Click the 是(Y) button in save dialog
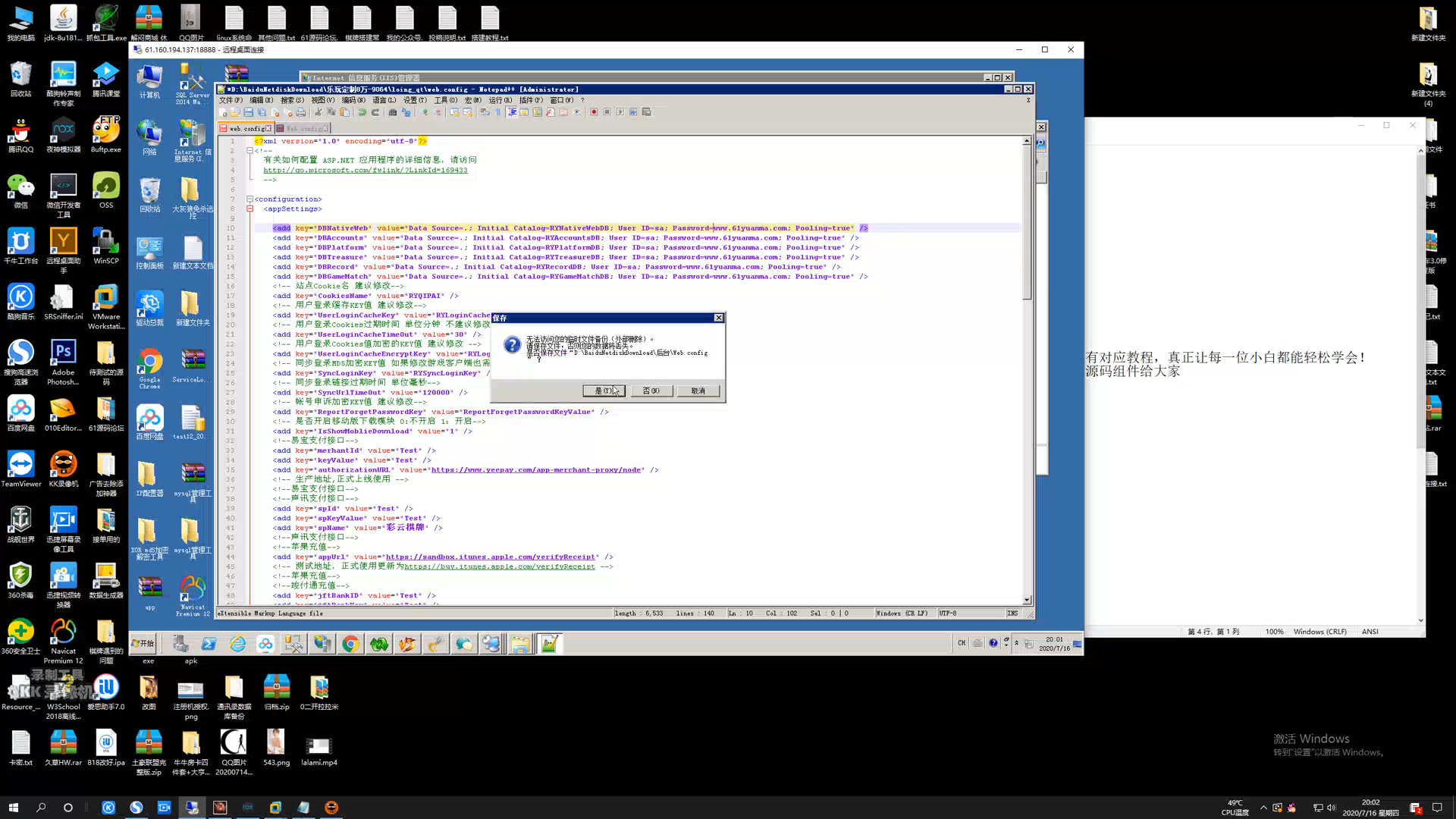The height and width of the screenshot is (819, 1456). [x=603, y=391]
